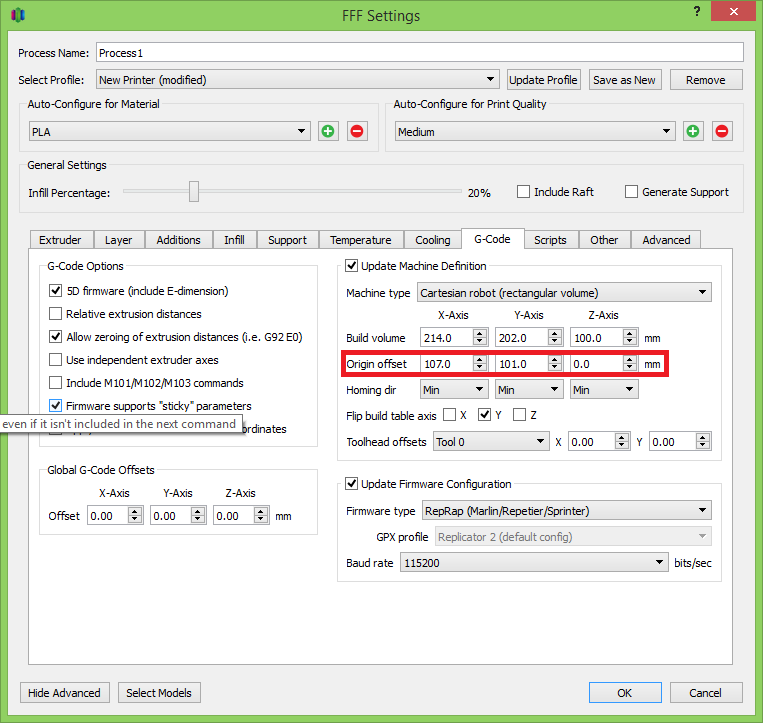Enable Include M101/M102/M103 commands

55,383
